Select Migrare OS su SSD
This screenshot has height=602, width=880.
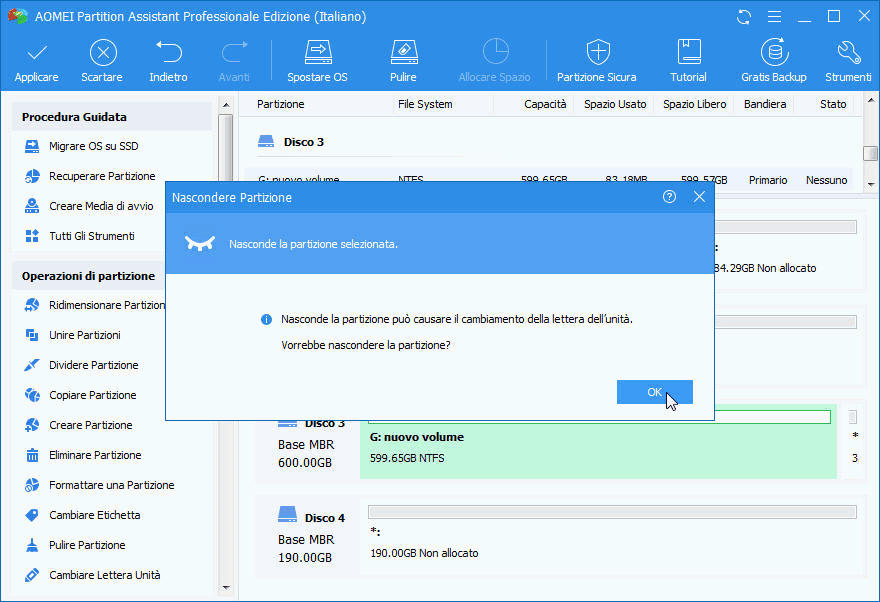point(94,146)
